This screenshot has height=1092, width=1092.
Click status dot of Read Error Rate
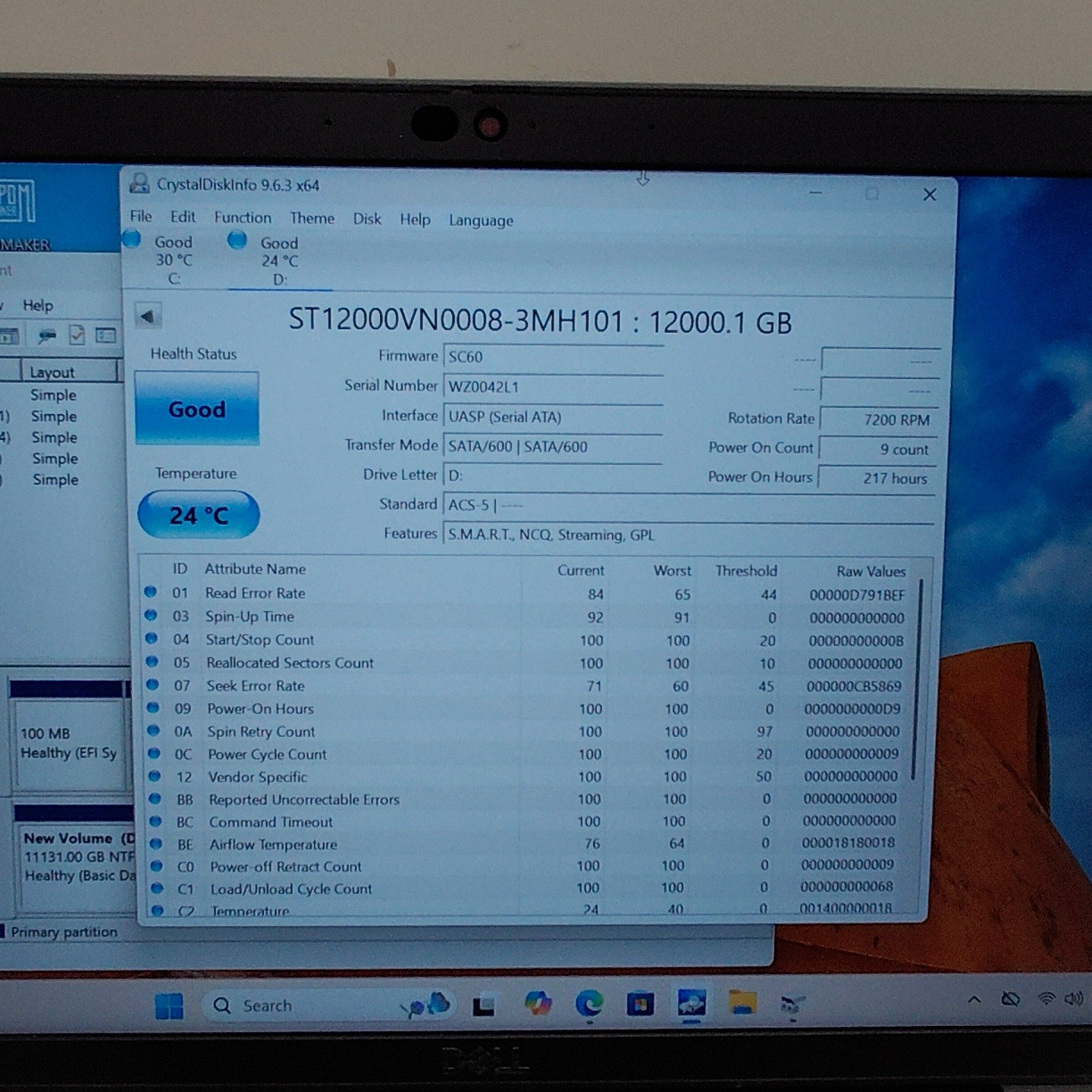point(150,591)
